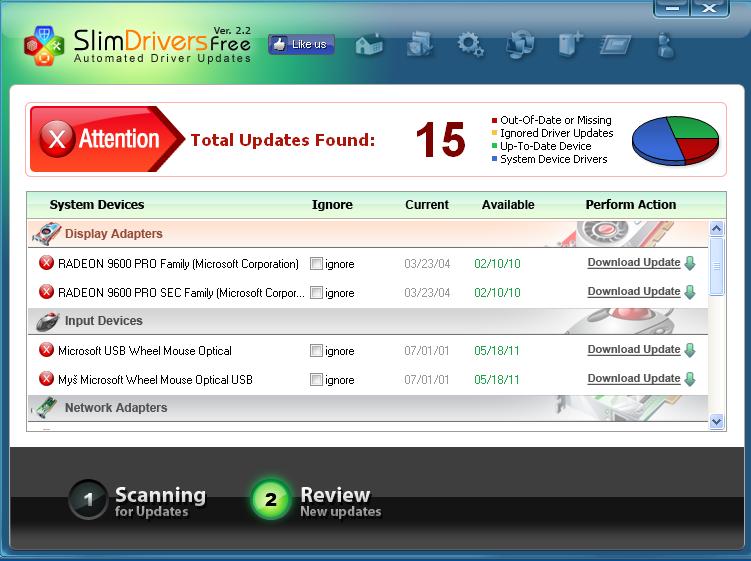Image resolution: width=751 pixels, height=561 pixels.
Task: Click the Display Adapters graphics card icon
Action: pos(46,234)
